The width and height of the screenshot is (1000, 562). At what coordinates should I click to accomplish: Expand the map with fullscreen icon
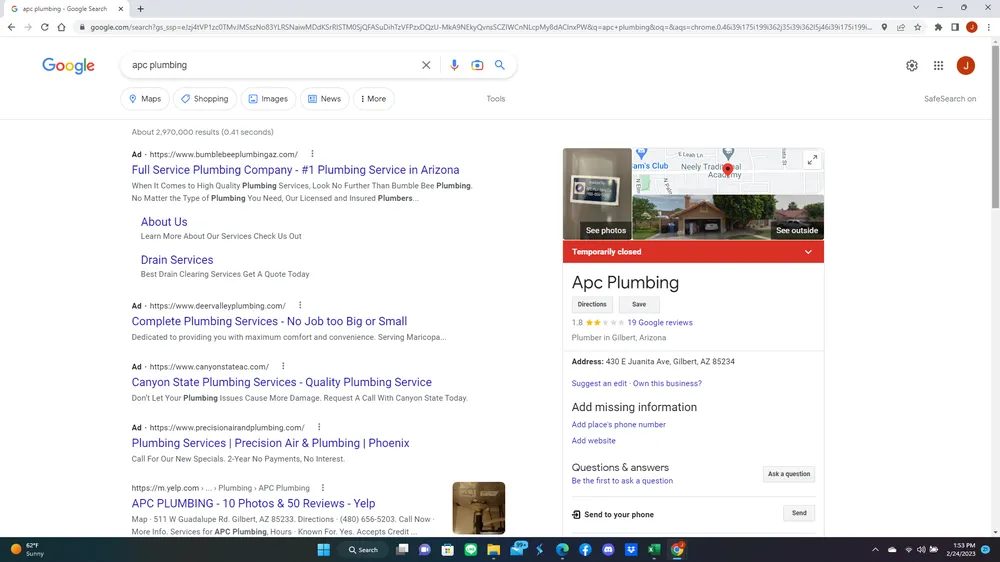click(812, 160)
